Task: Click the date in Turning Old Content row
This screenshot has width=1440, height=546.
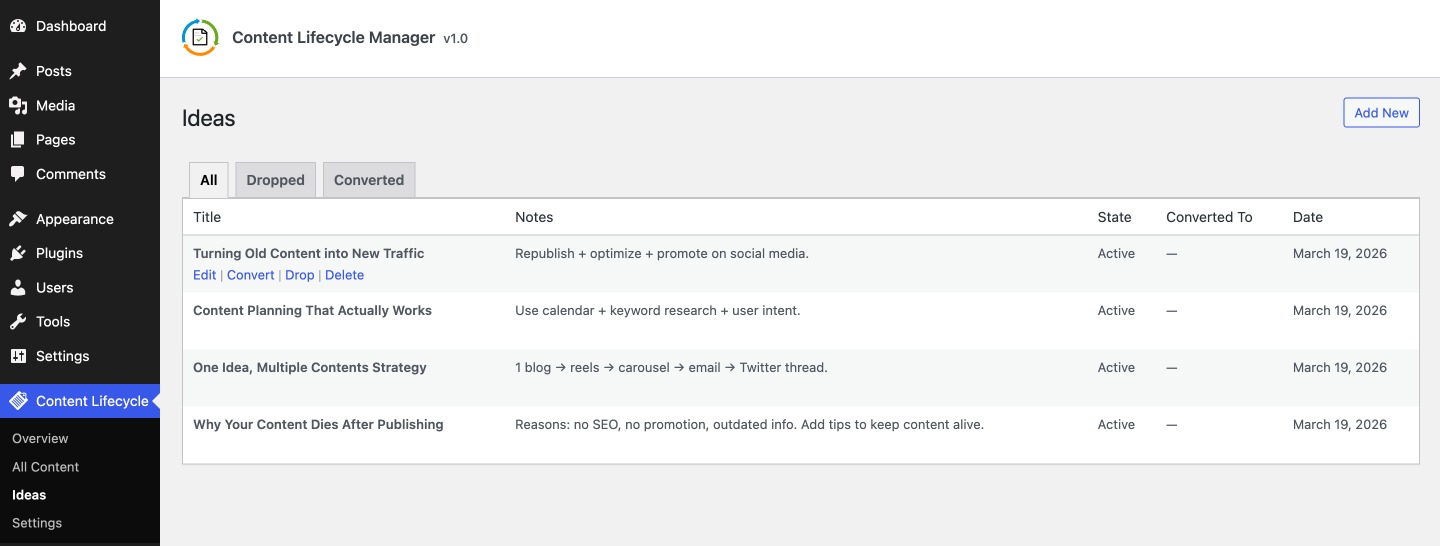Action: pyautogui.click(x=1340, y=253)
